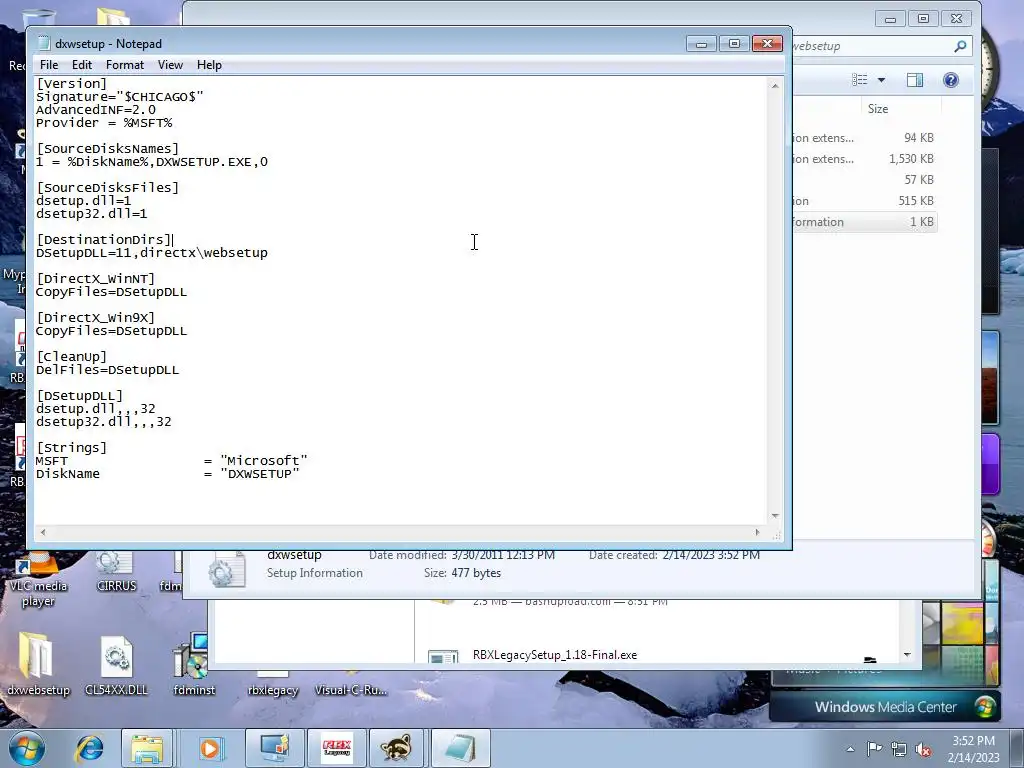
Task: Click the downloads list scroll down arrow
Action: pyautogui.click(x=907, y=654)
